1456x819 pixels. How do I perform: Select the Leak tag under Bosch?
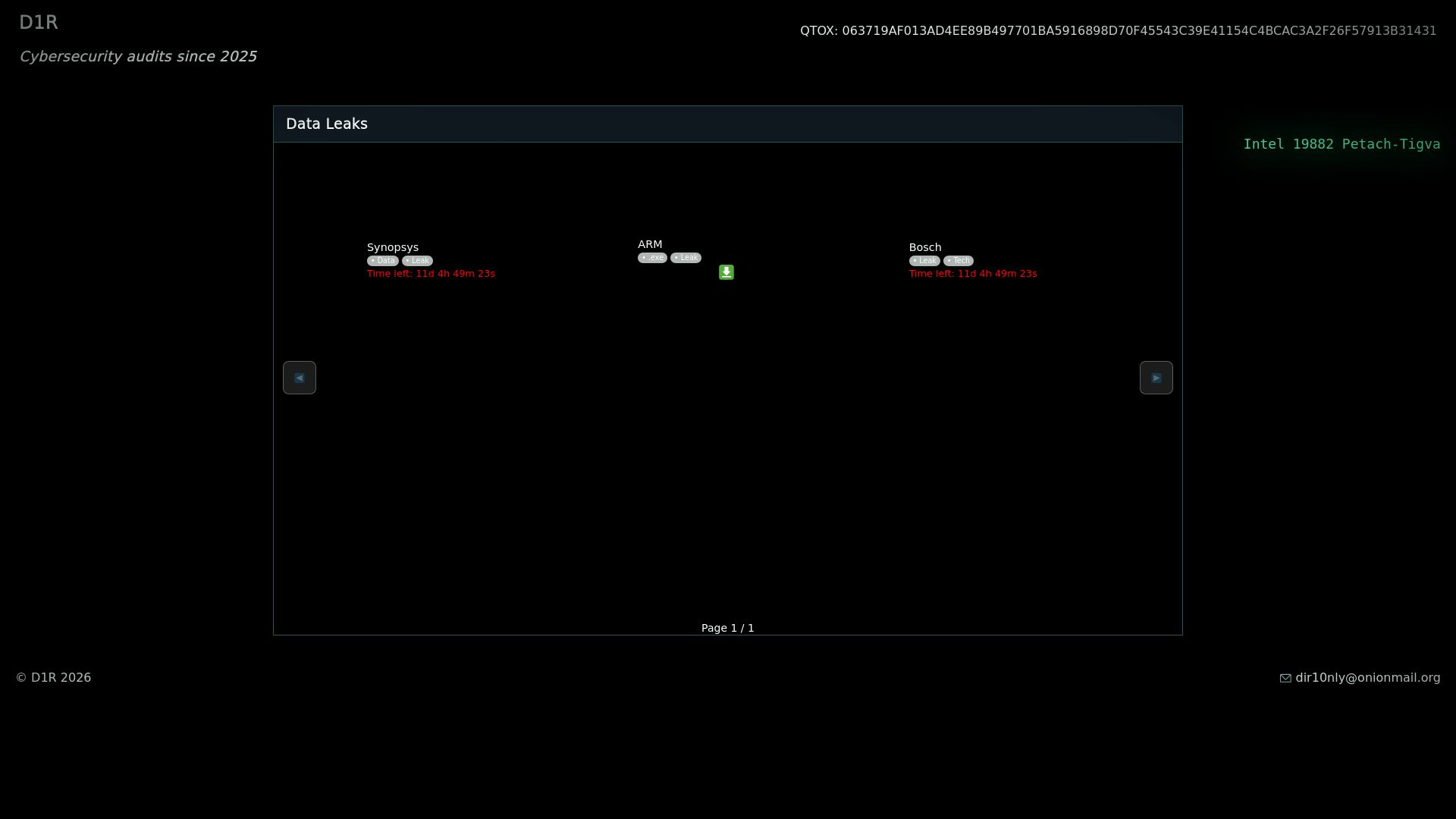click(x=924, y=261)
